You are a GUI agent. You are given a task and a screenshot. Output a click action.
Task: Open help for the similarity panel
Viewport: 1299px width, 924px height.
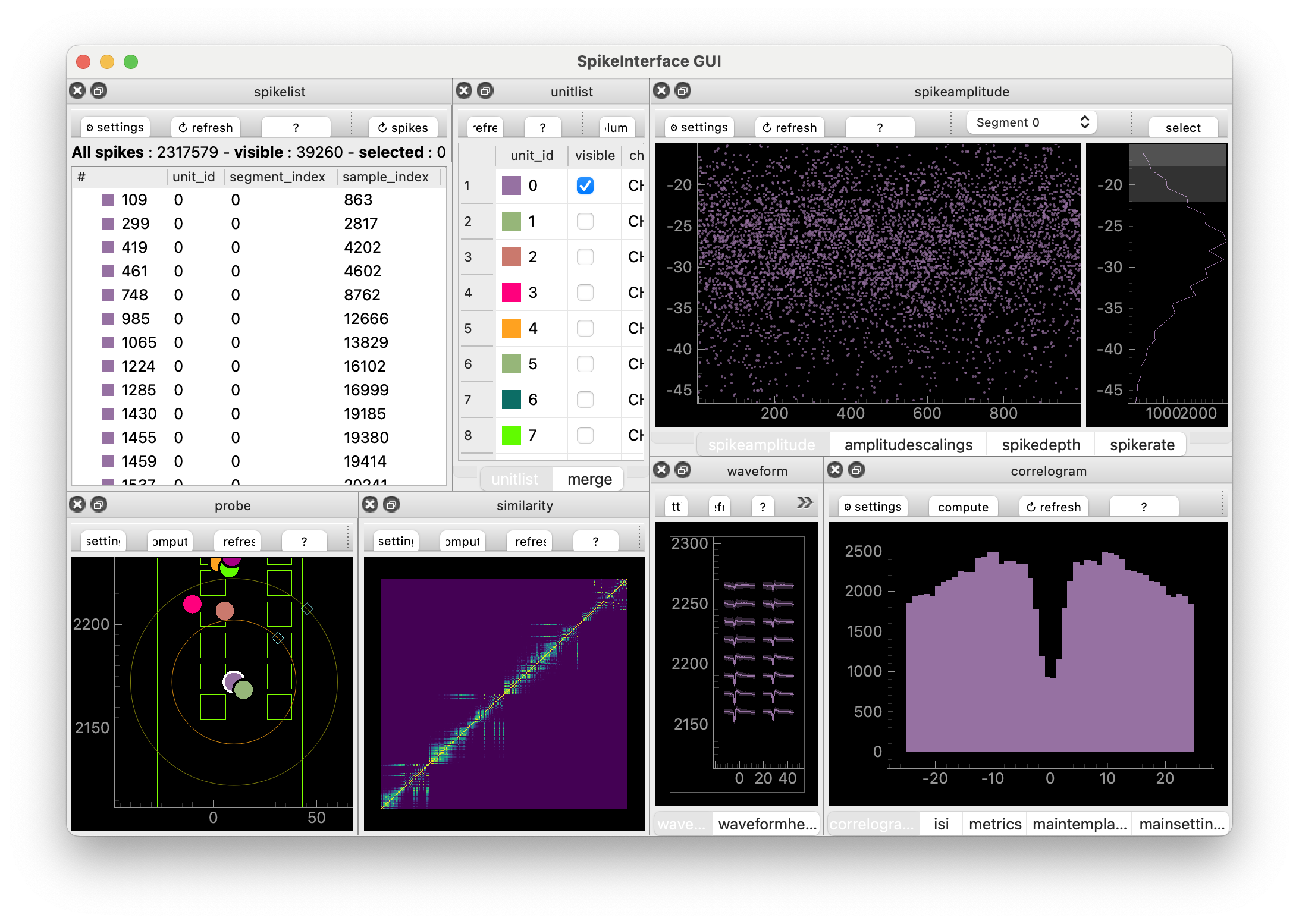(x=596, y=541)
